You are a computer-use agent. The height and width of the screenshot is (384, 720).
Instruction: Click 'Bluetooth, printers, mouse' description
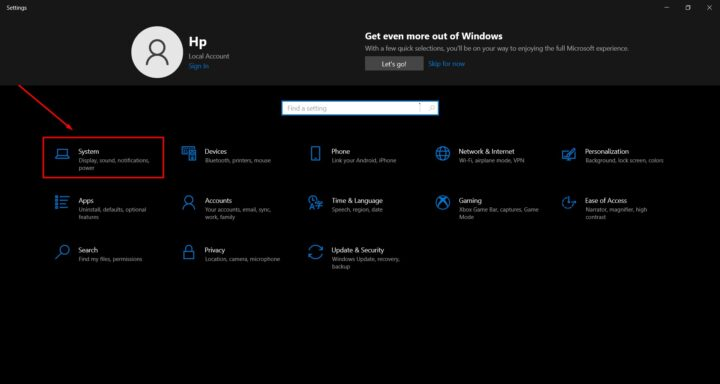tap(238, 161)
